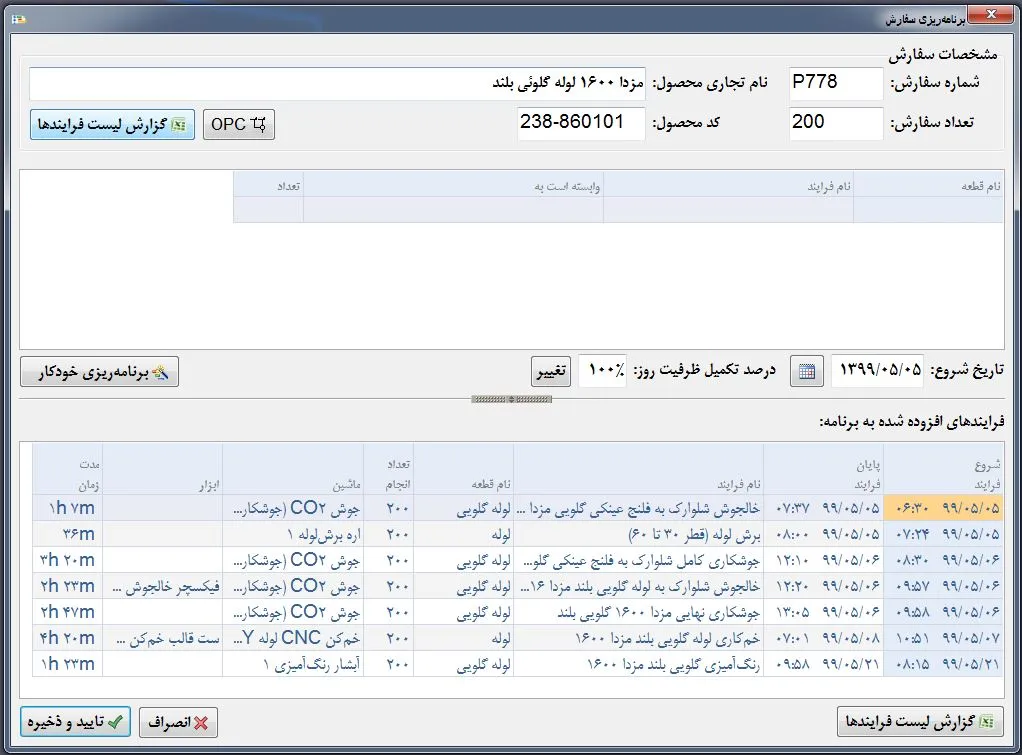Open top گزارش لیست فرایندها Excel report
Screen dimensions: 1022x755
point(112,125)
